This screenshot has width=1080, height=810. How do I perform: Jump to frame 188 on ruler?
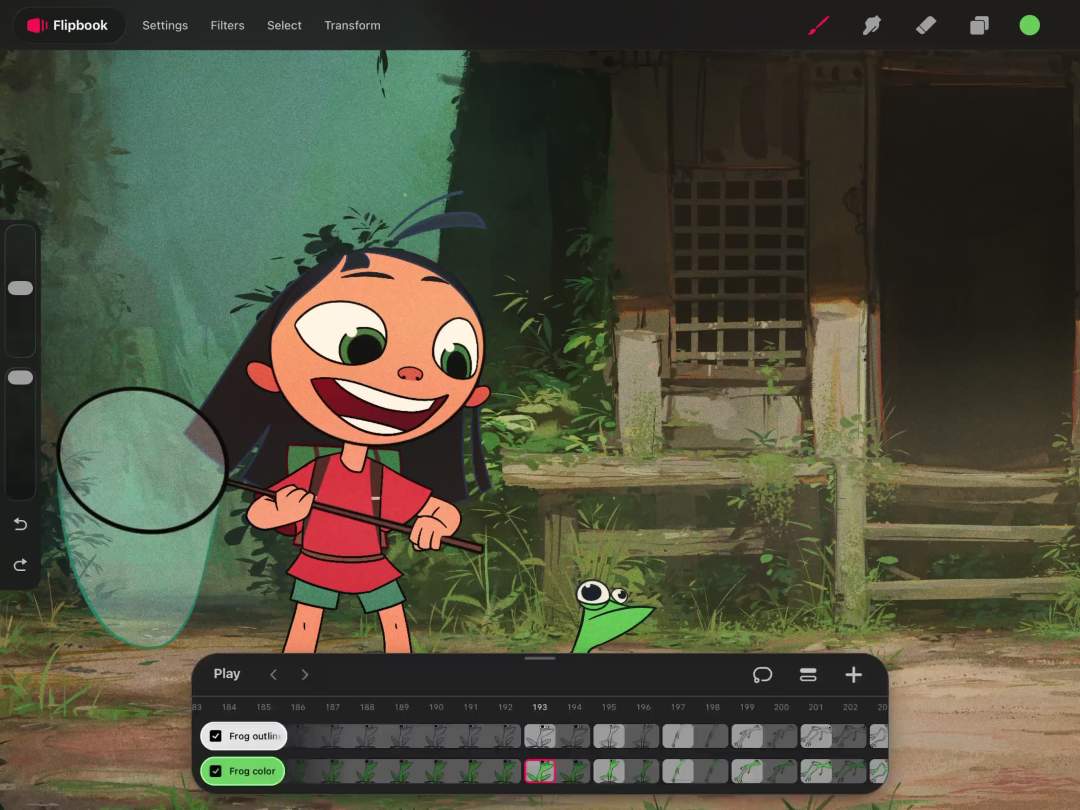point(367,707)
